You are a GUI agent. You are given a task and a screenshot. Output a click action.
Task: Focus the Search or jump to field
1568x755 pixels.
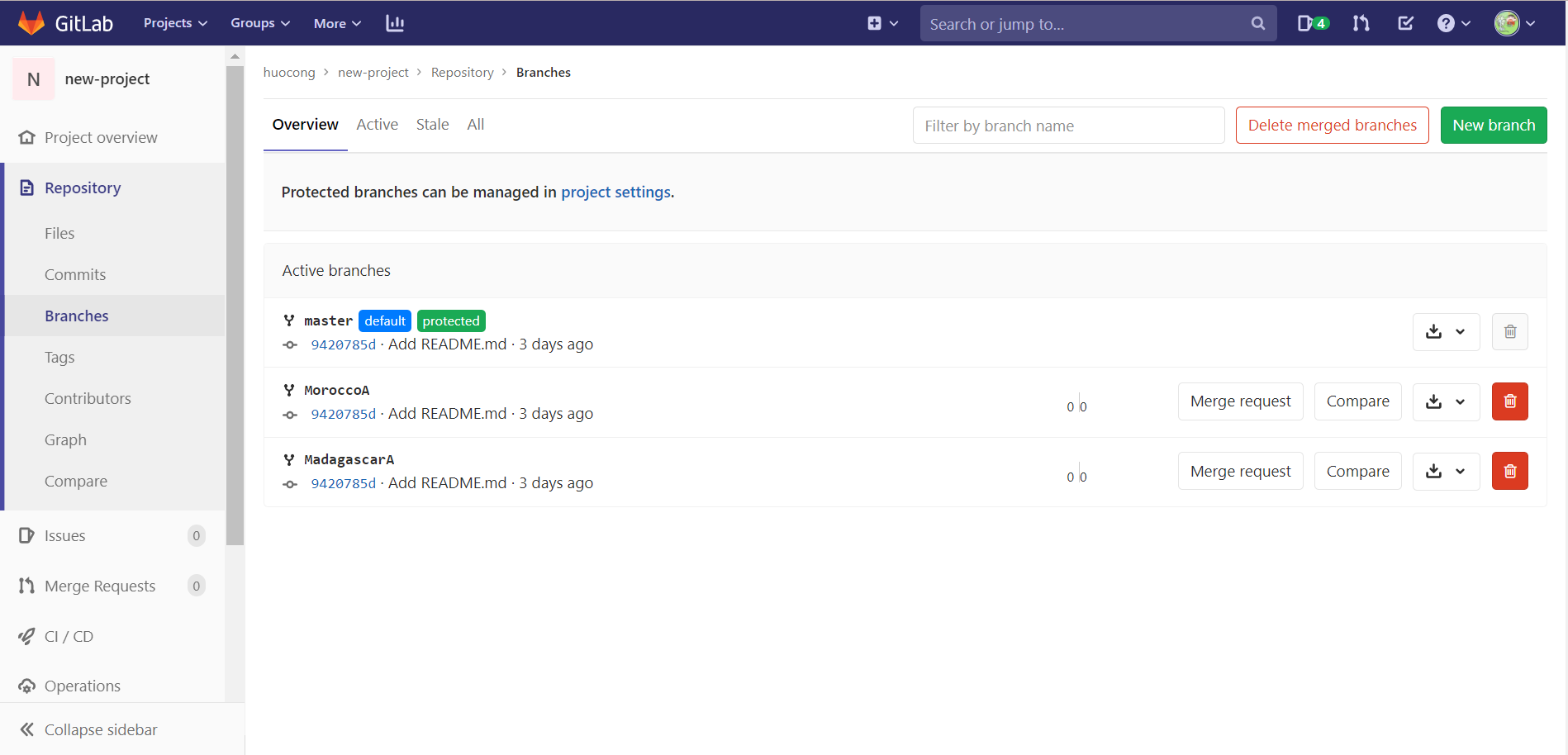point(1099,23)
